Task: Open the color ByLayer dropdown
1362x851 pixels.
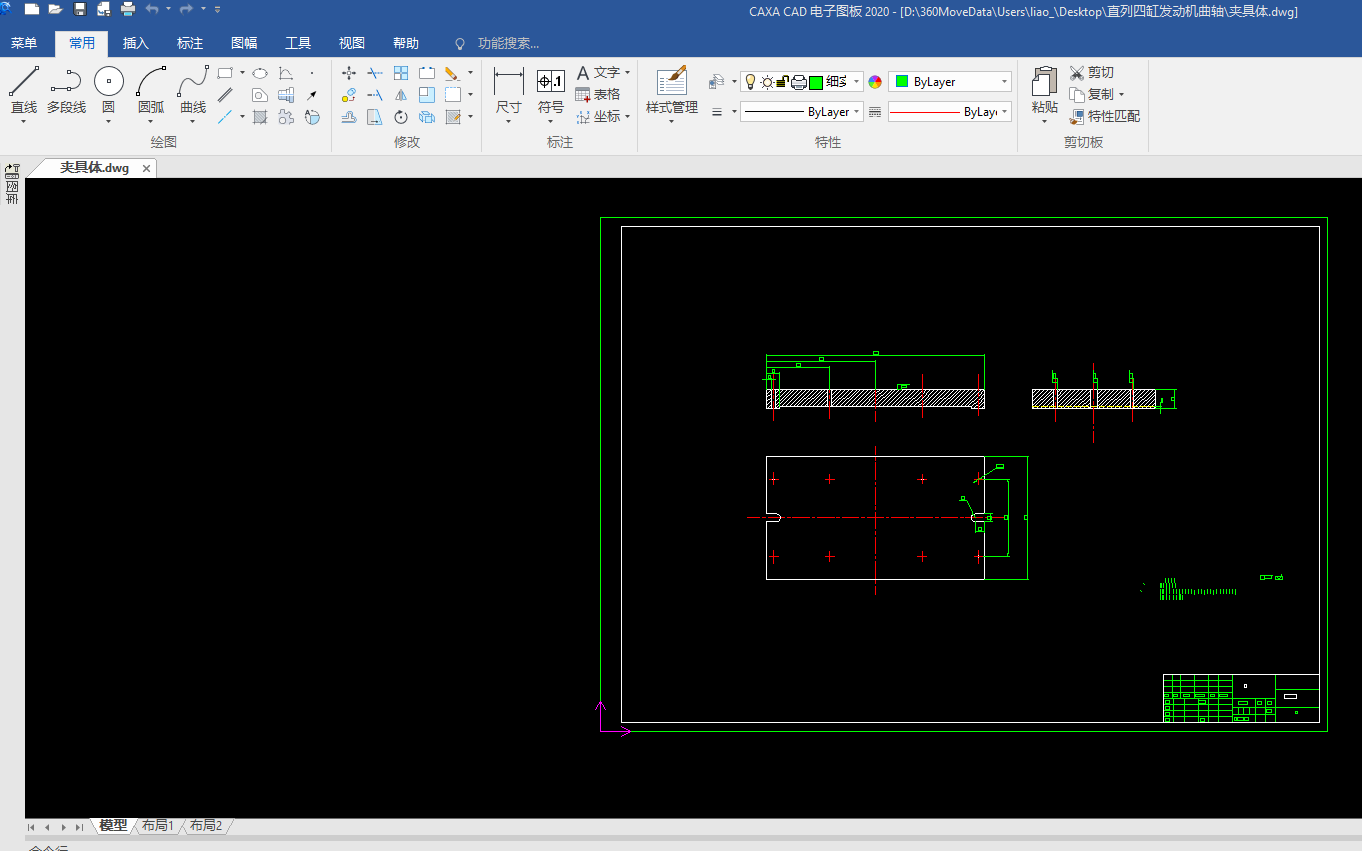Action: point(1005,82)
